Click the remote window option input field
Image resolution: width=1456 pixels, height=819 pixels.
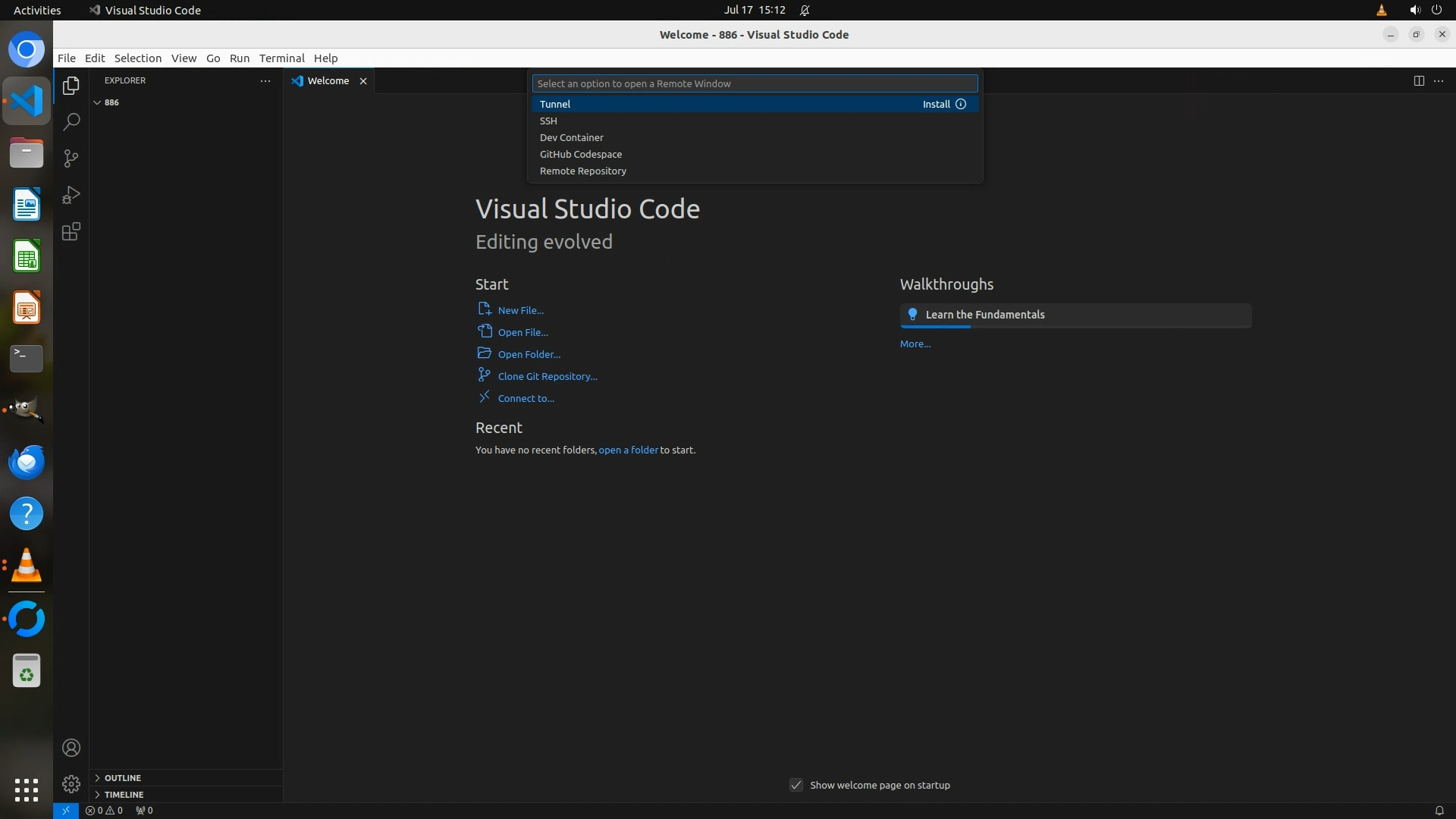coord(755,83)
